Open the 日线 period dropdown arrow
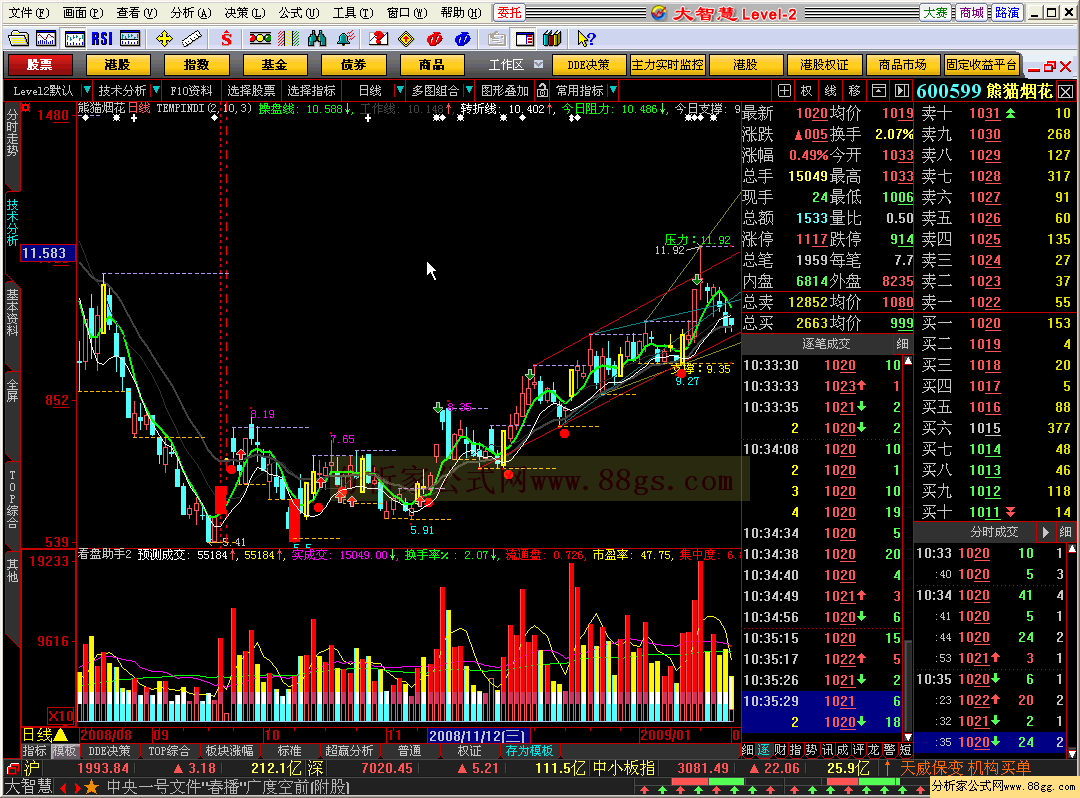Image resolution: width=1080 pixels, height=798 pixels. point(399,90)
